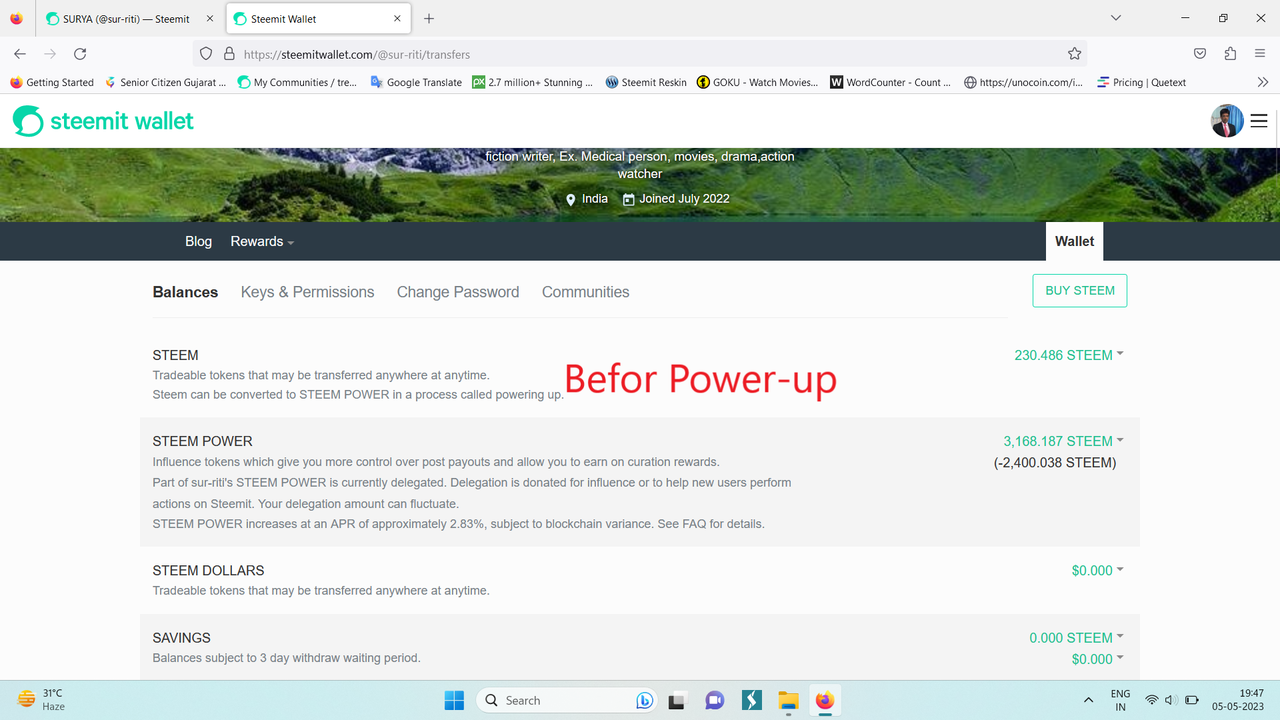
Task: Click the taskbar Search box
Action: tap(567, 700)
